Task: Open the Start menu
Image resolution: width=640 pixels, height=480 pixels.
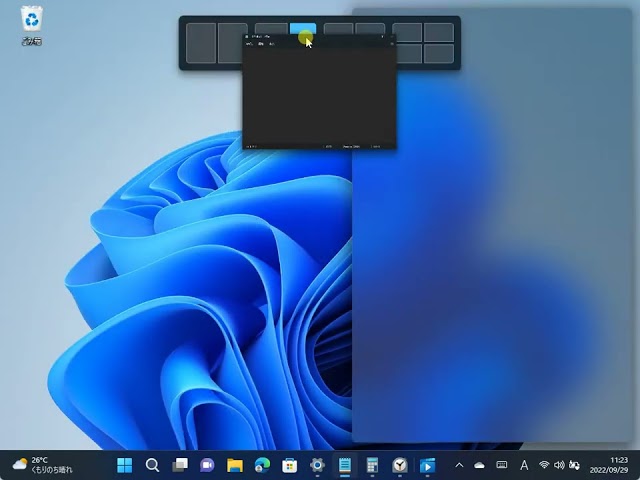Action: point(125,465)
